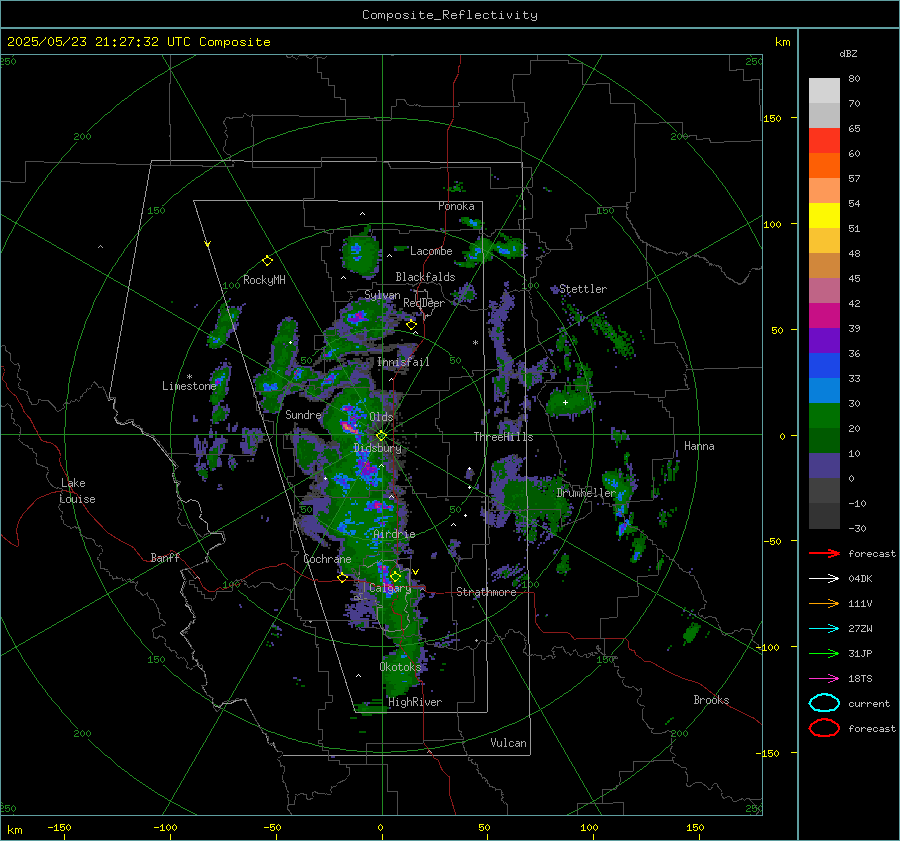900x841 pixels.
Task: Click the 'RedDeer' city label
Action: (x=424, y=303)
